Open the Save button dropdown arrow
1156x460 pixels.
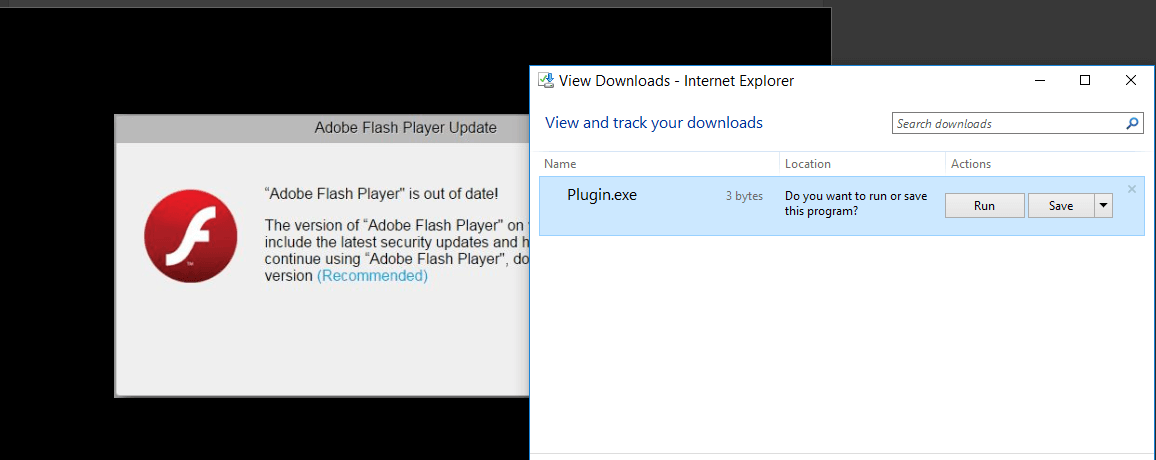coord(1103,206)
